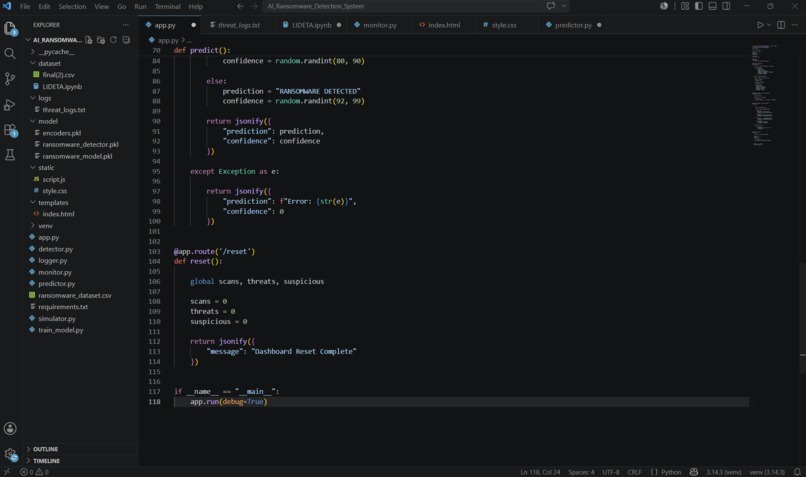Open editor more actions ellipsis
806x477 pixels.
pyautogui.click(x=795, y=25)
